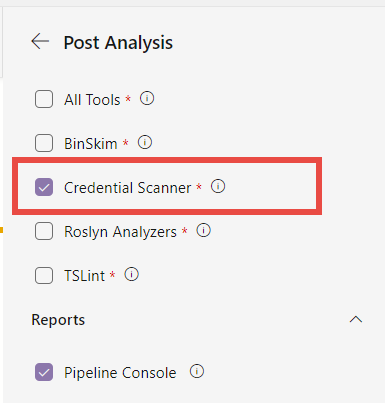385x403 pixels.
Task: Tick the Roslyn Analyzers checkbox
Action: (x=44, y=231)
